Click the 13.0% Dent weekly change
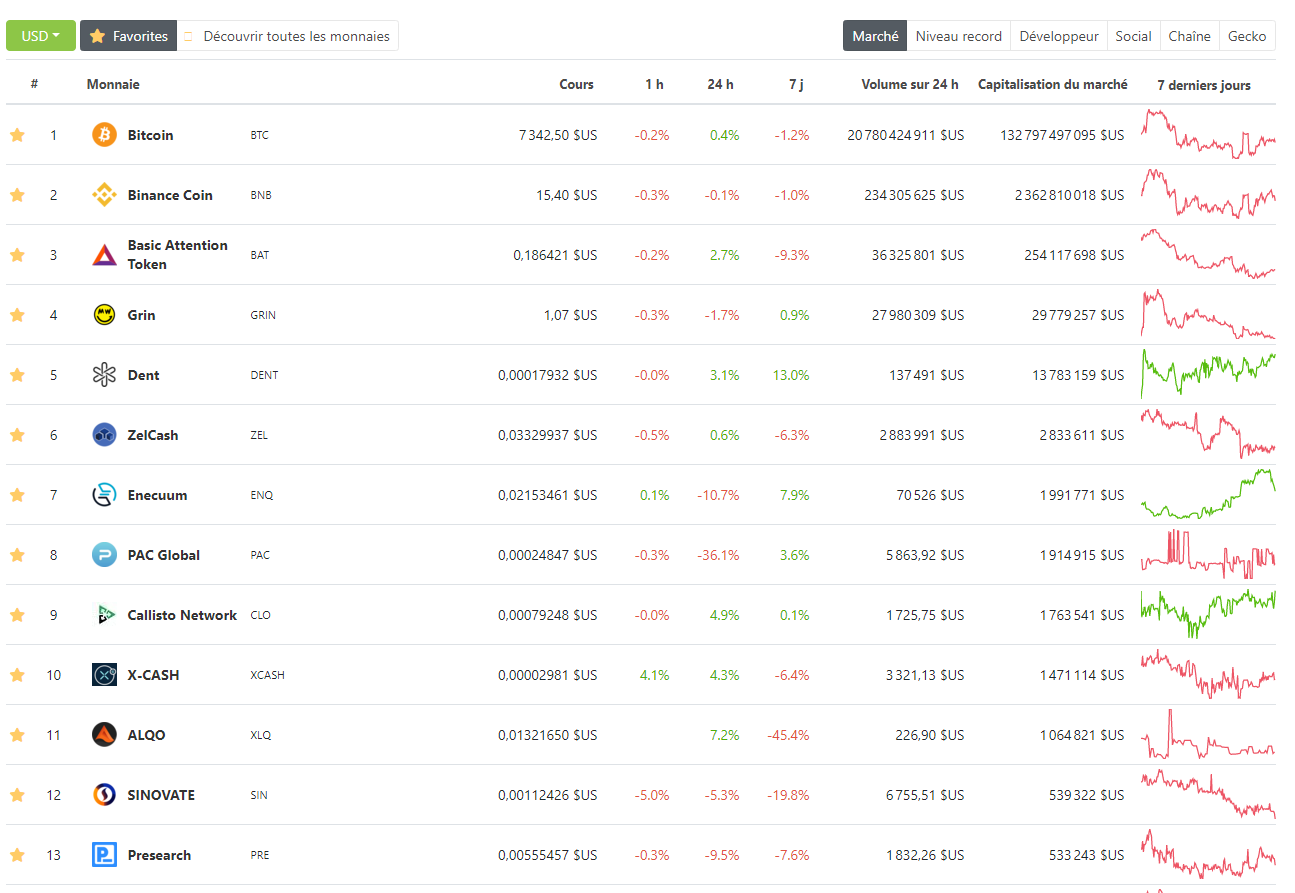 (791, 375)
